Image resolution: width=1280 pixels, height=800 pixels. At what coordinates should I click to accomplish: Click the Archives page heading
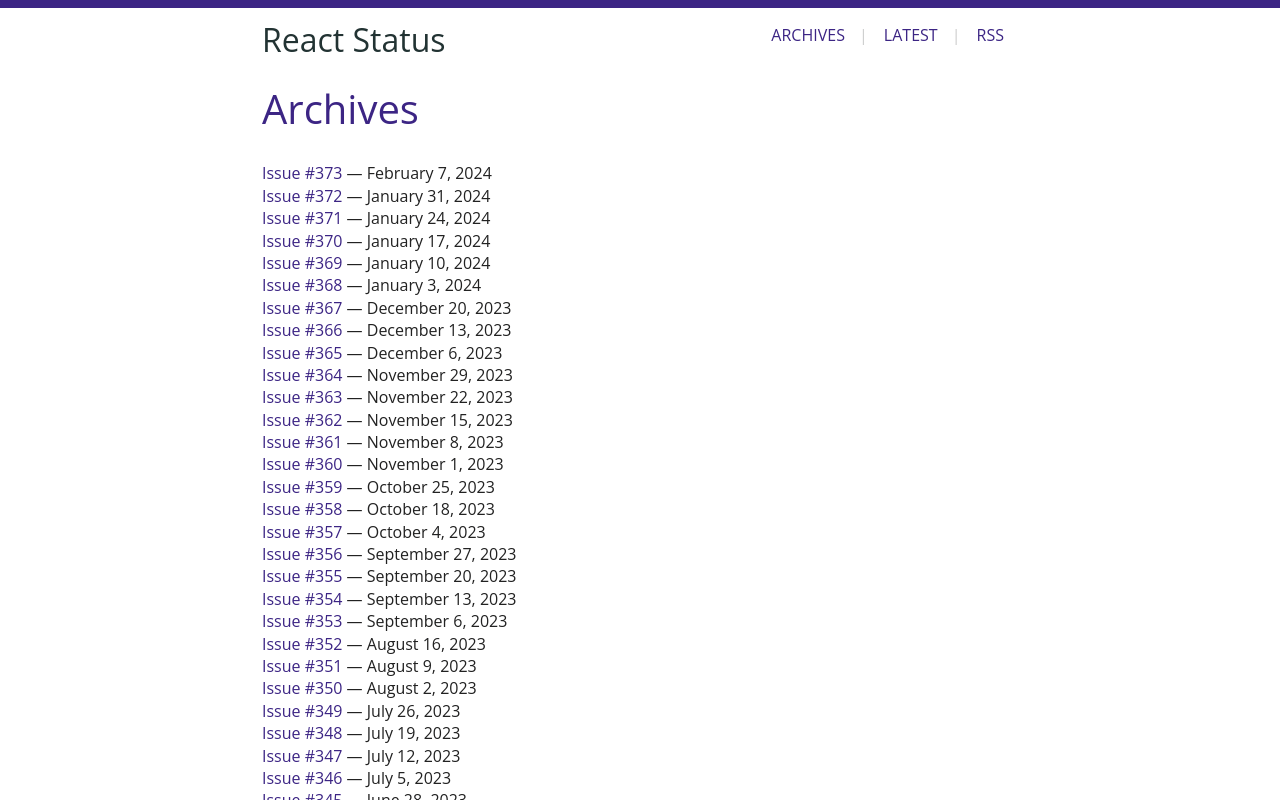[x=340, y=109]
